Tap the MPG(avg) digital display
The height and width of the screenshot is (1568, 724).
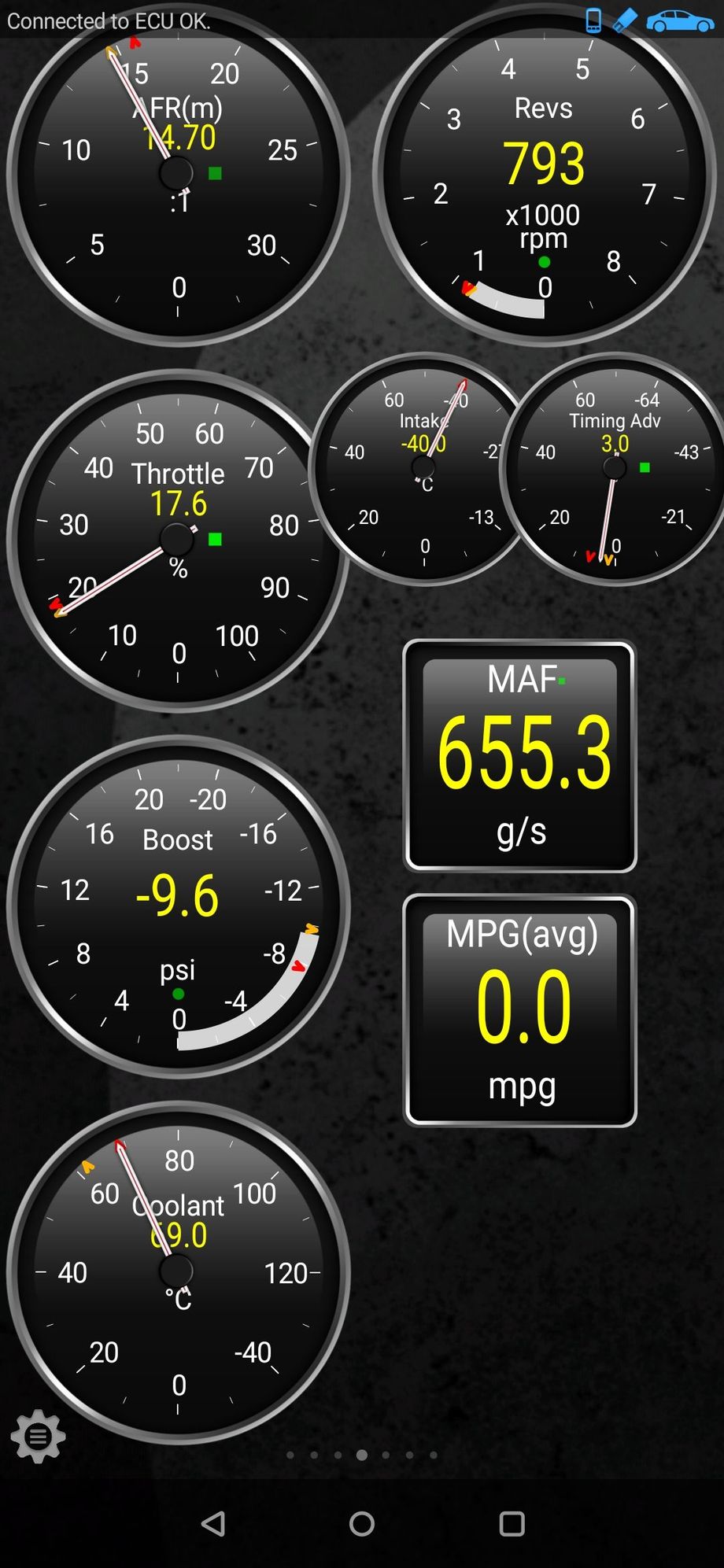(519, 1011)
